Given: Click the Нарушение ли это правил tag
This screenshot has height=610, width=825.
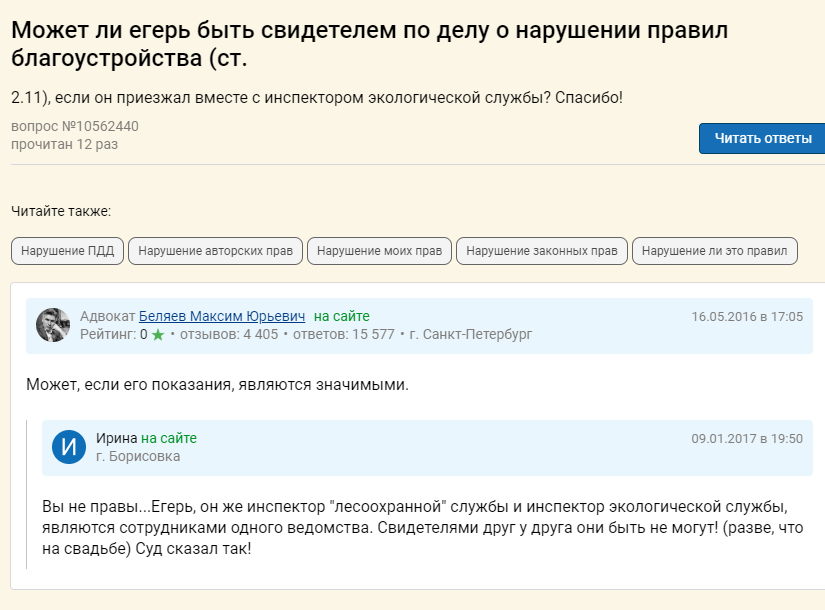Looking at the screenshot, I should coord(714,251).
